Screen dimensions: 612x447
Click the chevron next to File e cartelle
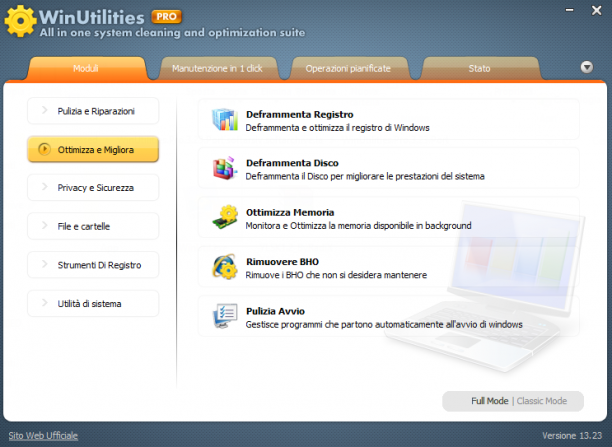(x=44, y=226)
